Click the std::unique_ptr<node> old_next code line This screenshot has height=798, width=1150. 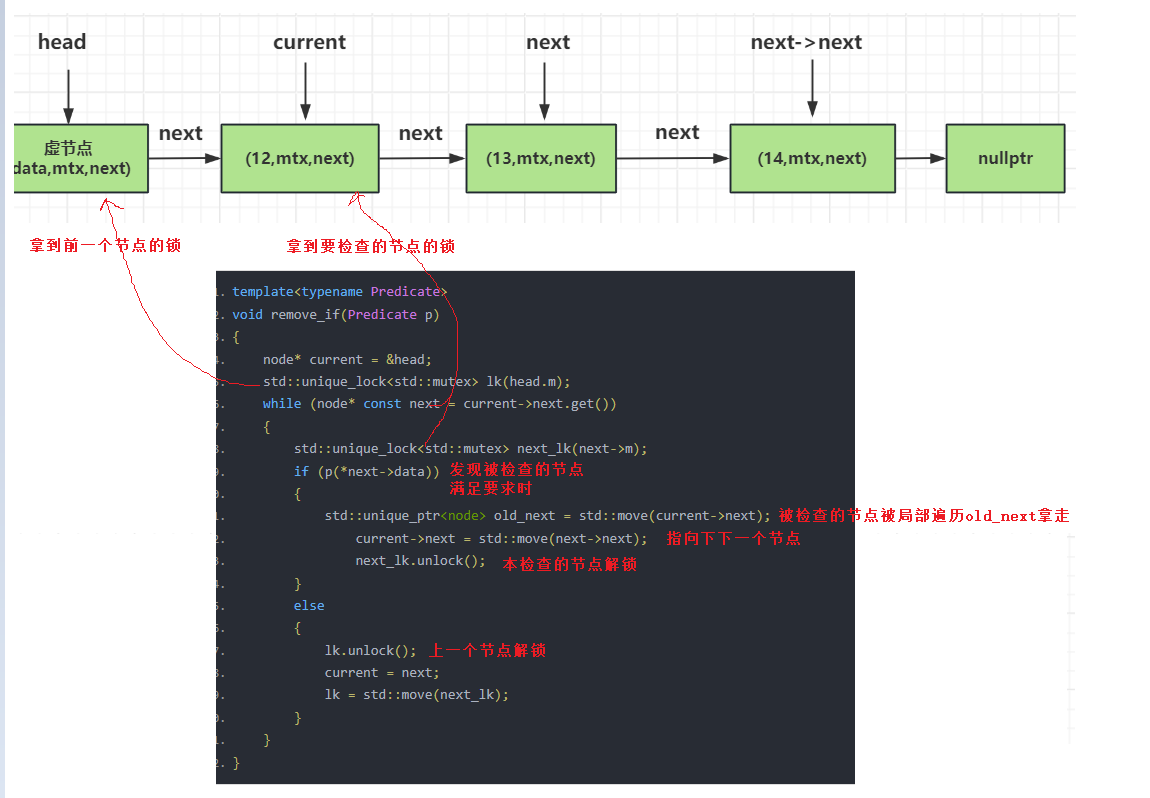548,516
